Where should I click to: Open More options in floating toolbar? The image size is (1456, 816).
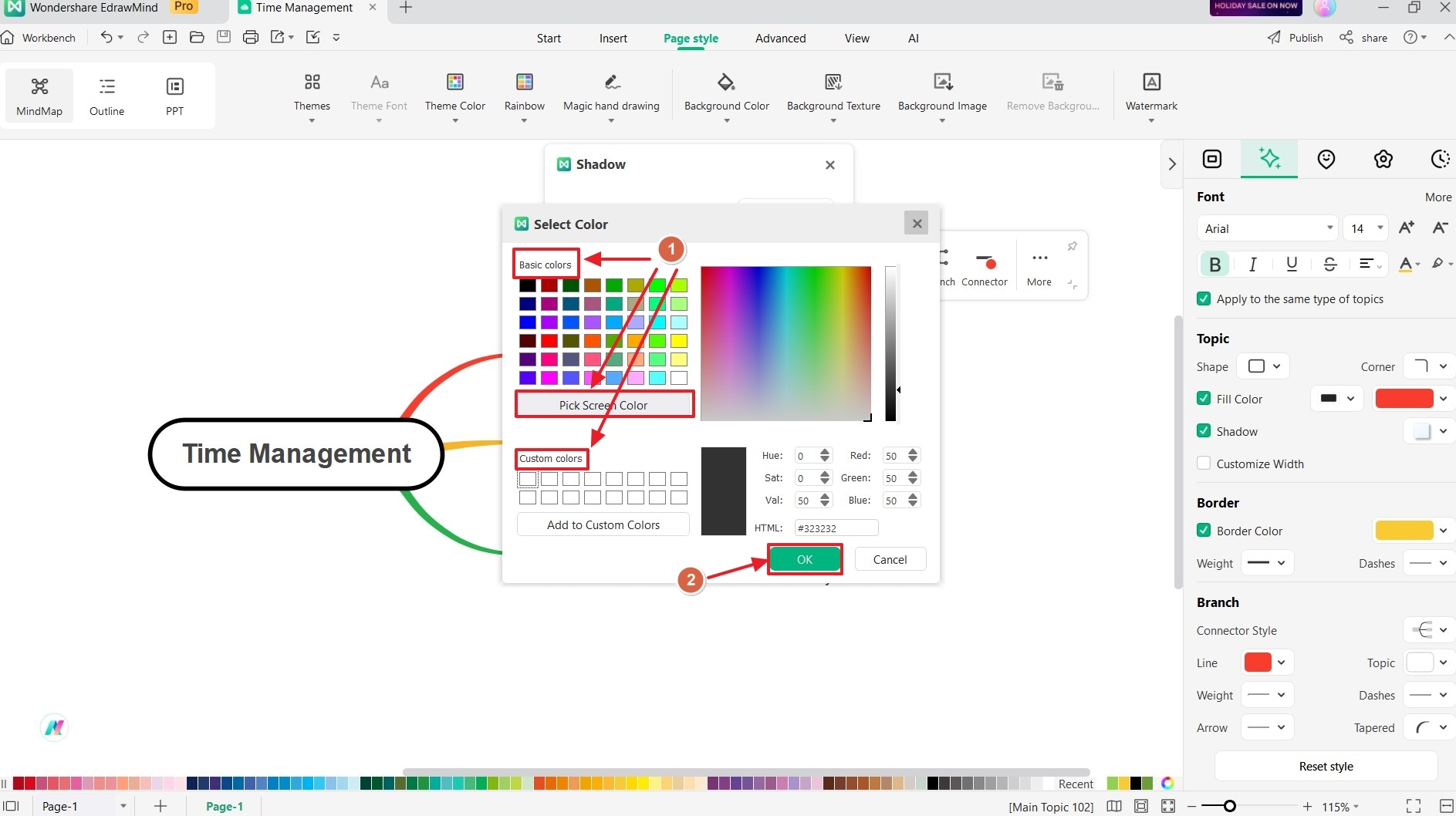coord(1039,268)
